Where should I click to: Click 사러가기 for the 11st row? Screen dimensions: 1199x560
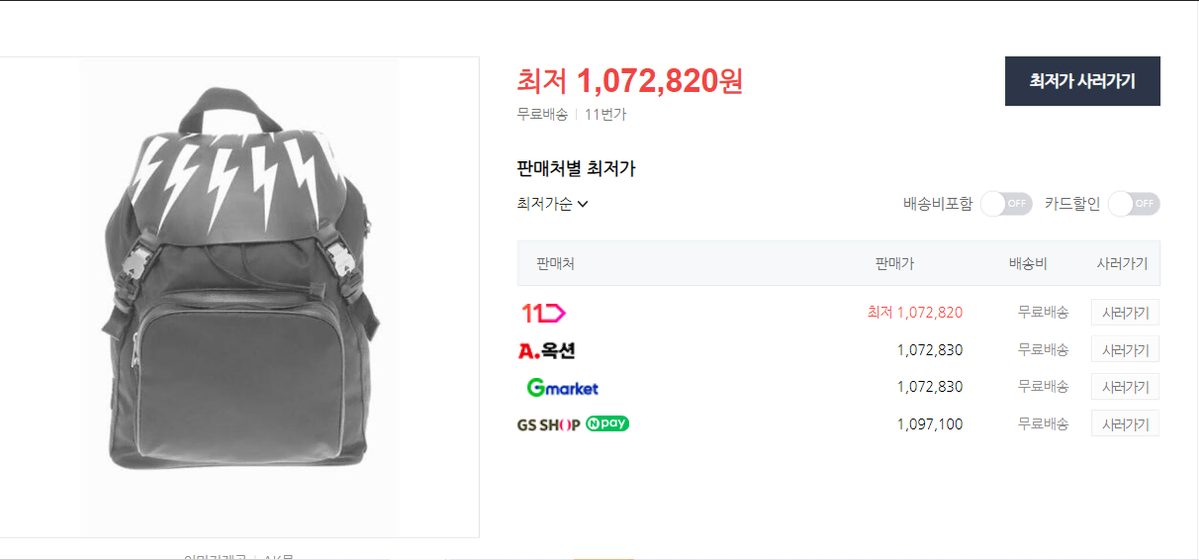tap(1125, 312)
